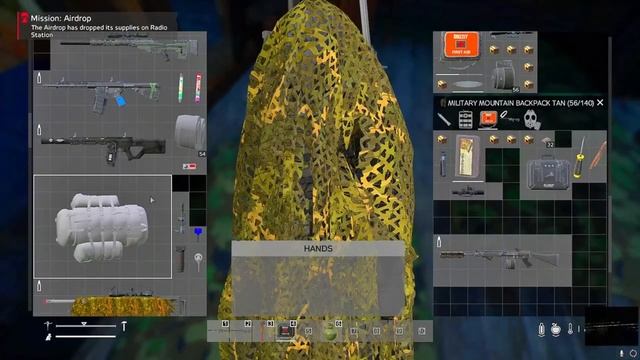Select hotbar slot 7
The image size is (640, 360).
[353, 331]
